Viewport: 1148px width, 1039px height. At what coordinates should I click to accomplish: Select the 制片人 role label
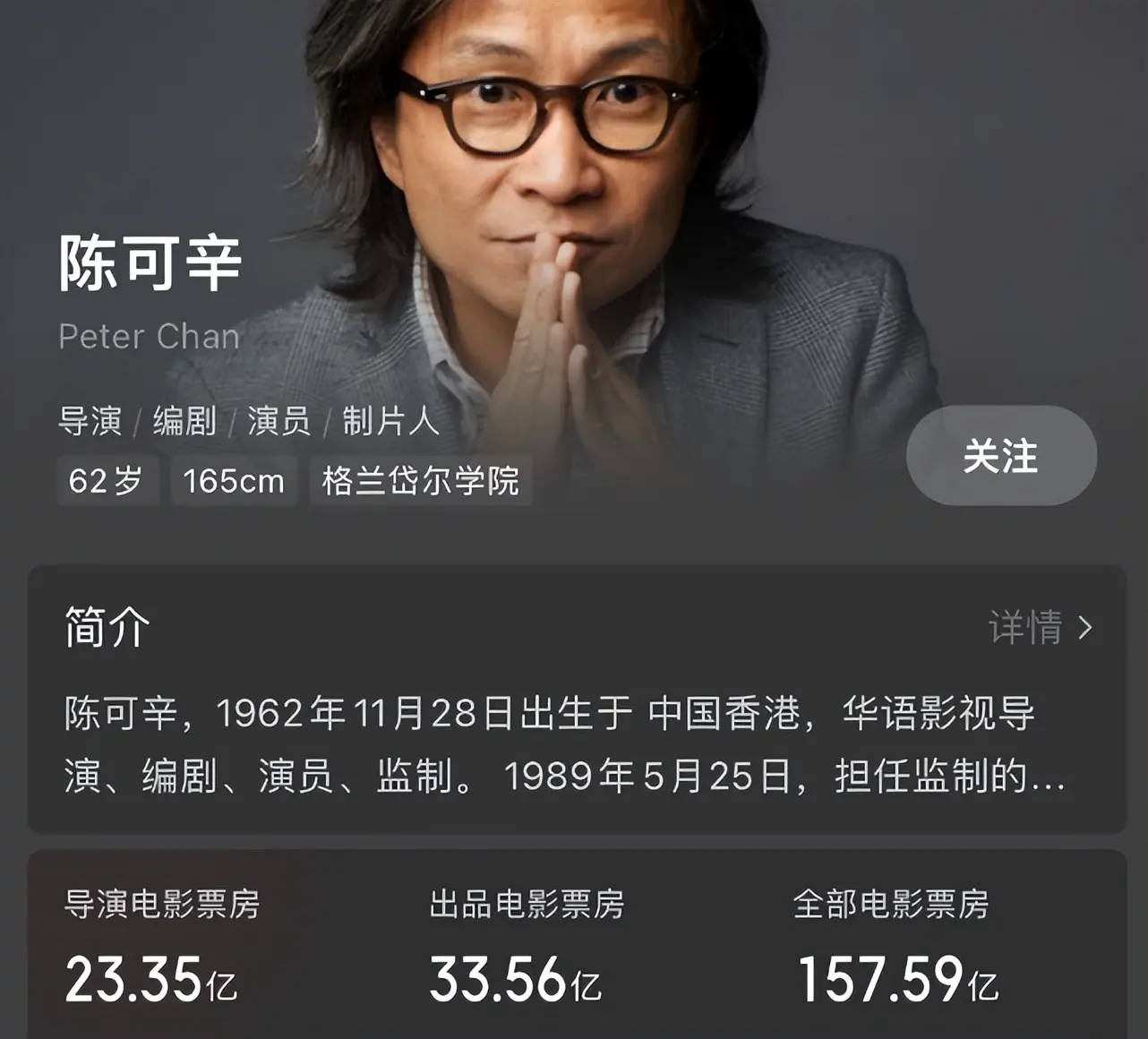pos(390,421)
